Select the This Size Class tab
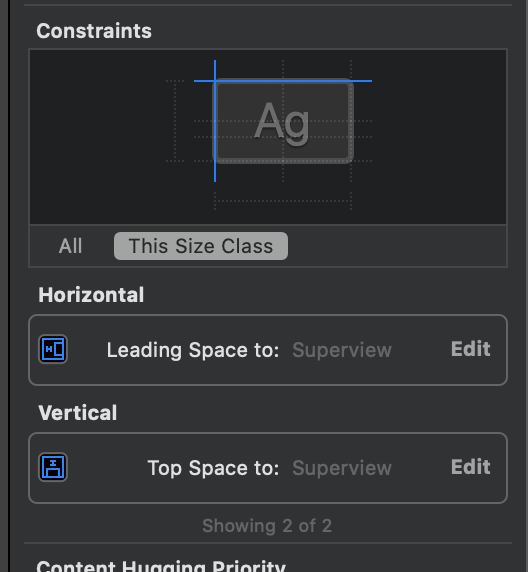 point(201,246)
